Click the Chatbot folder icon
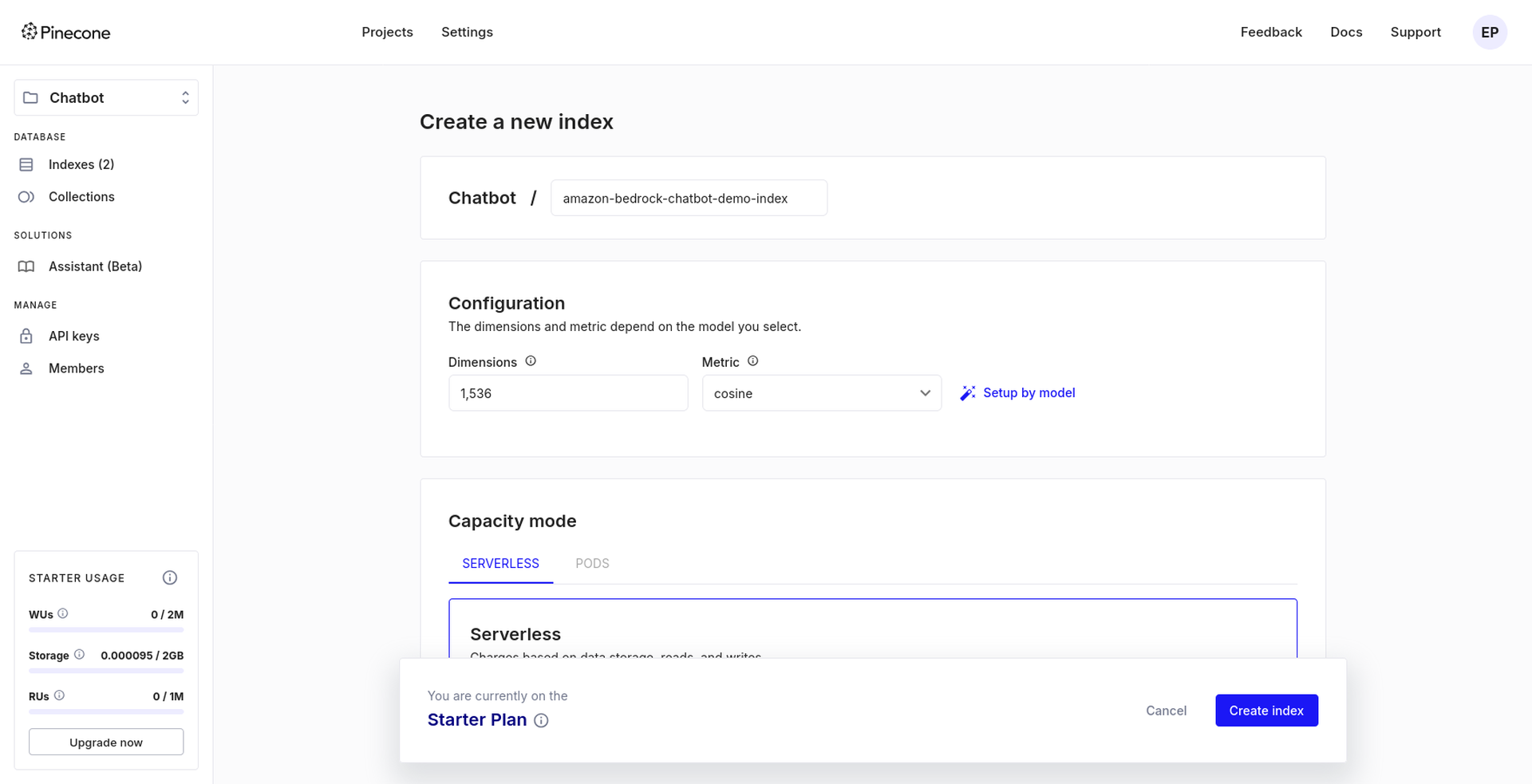 [30, 97]
